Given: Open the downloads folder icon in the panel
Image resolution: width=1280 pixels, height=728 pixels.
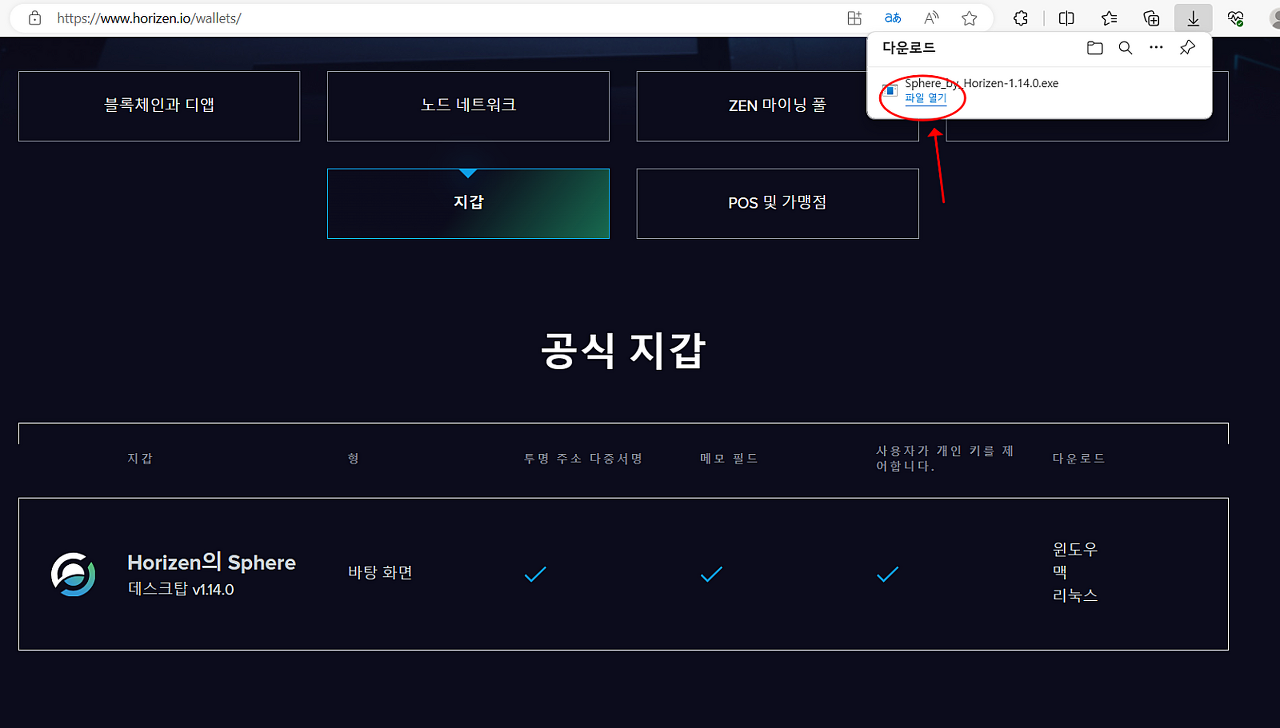Looking at the screenshot, I should pyautogui.click(x=1094, y=47).
